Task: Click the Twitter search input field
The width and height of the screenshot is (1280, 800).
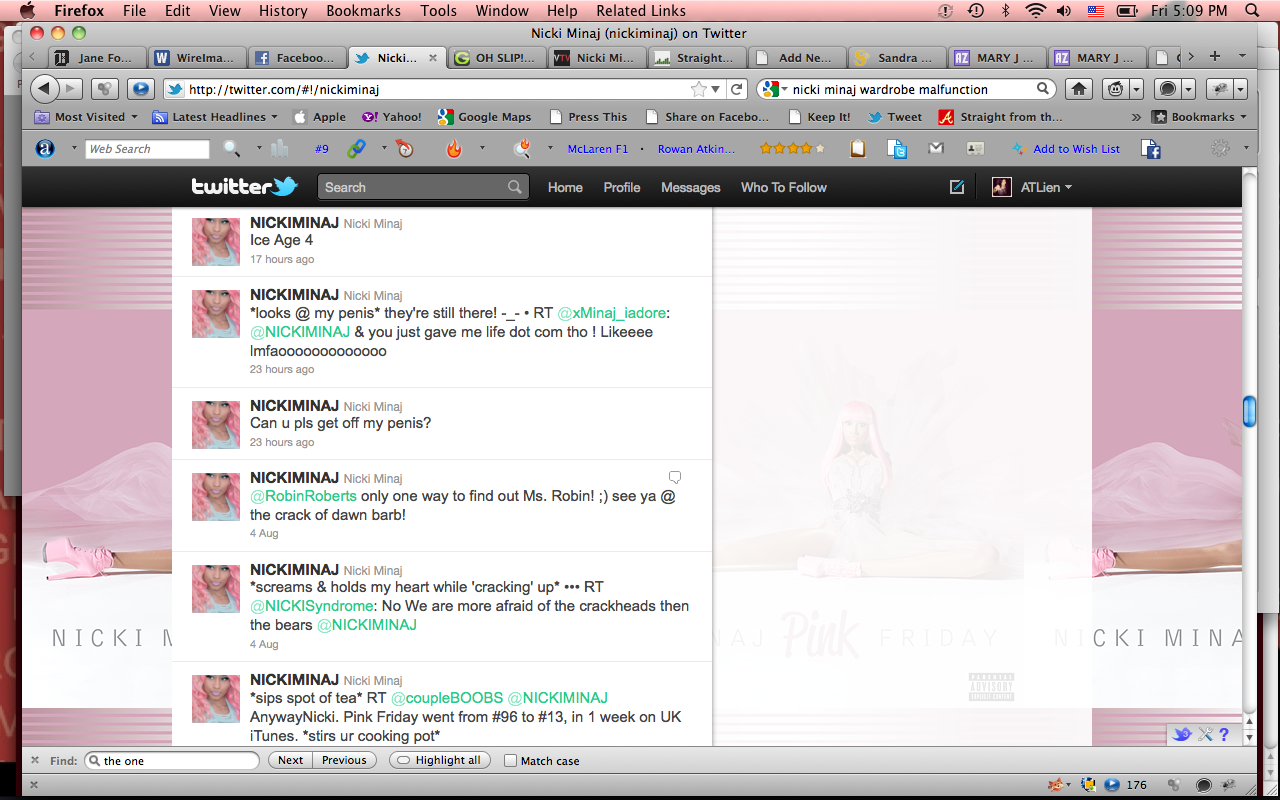Action: click(414, 187)
